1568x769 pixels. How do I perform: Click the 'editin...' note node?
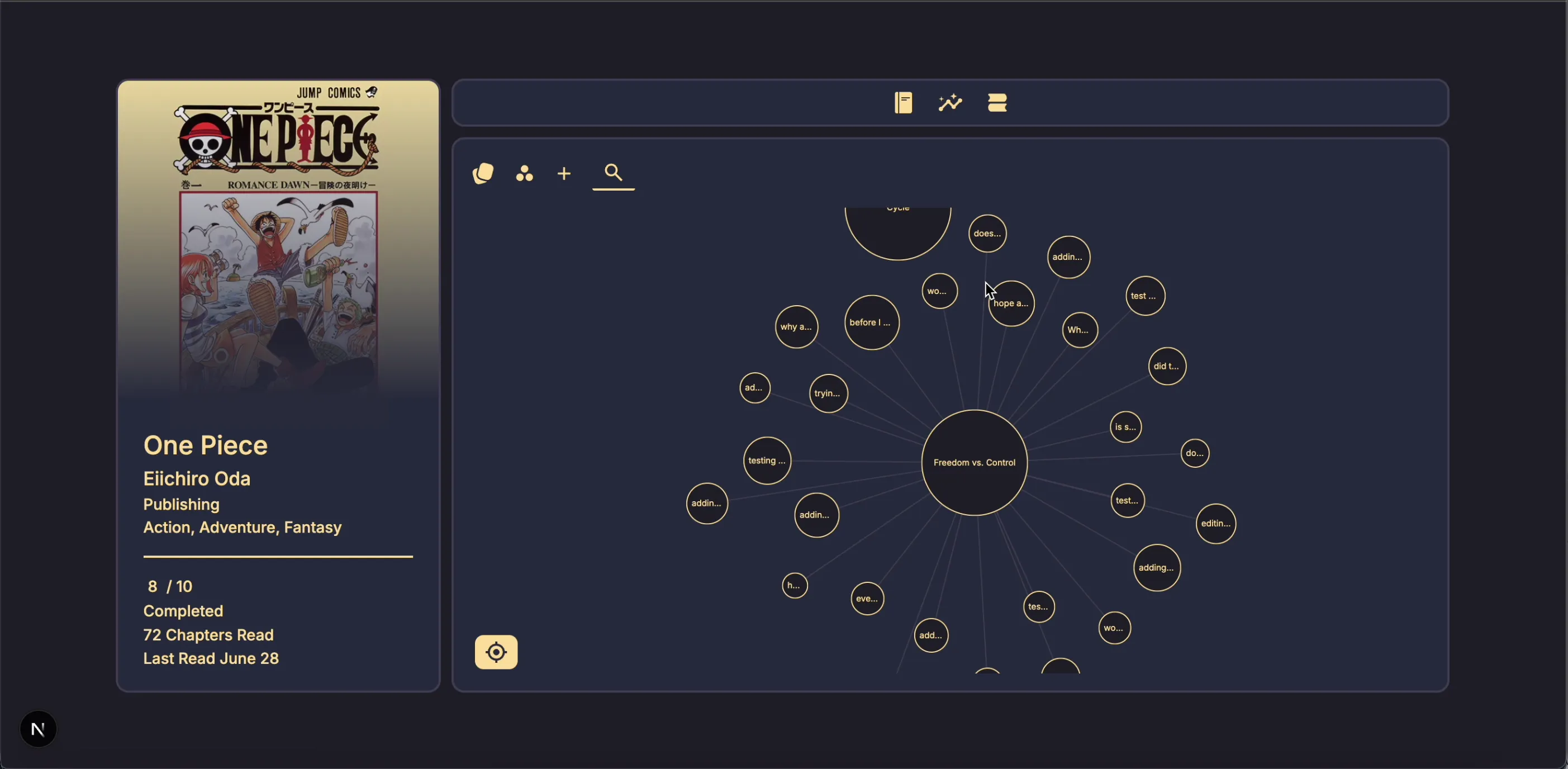coord(1215,524)
